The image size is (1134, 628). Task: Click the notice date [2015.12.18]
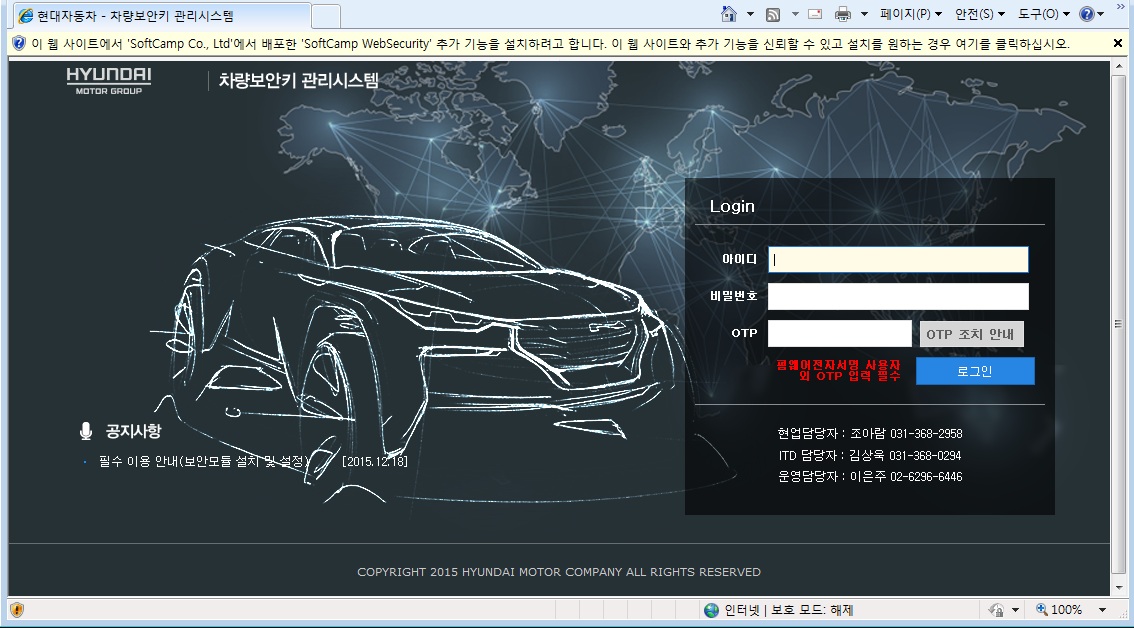pyautogui.click(x=375, y=462)
